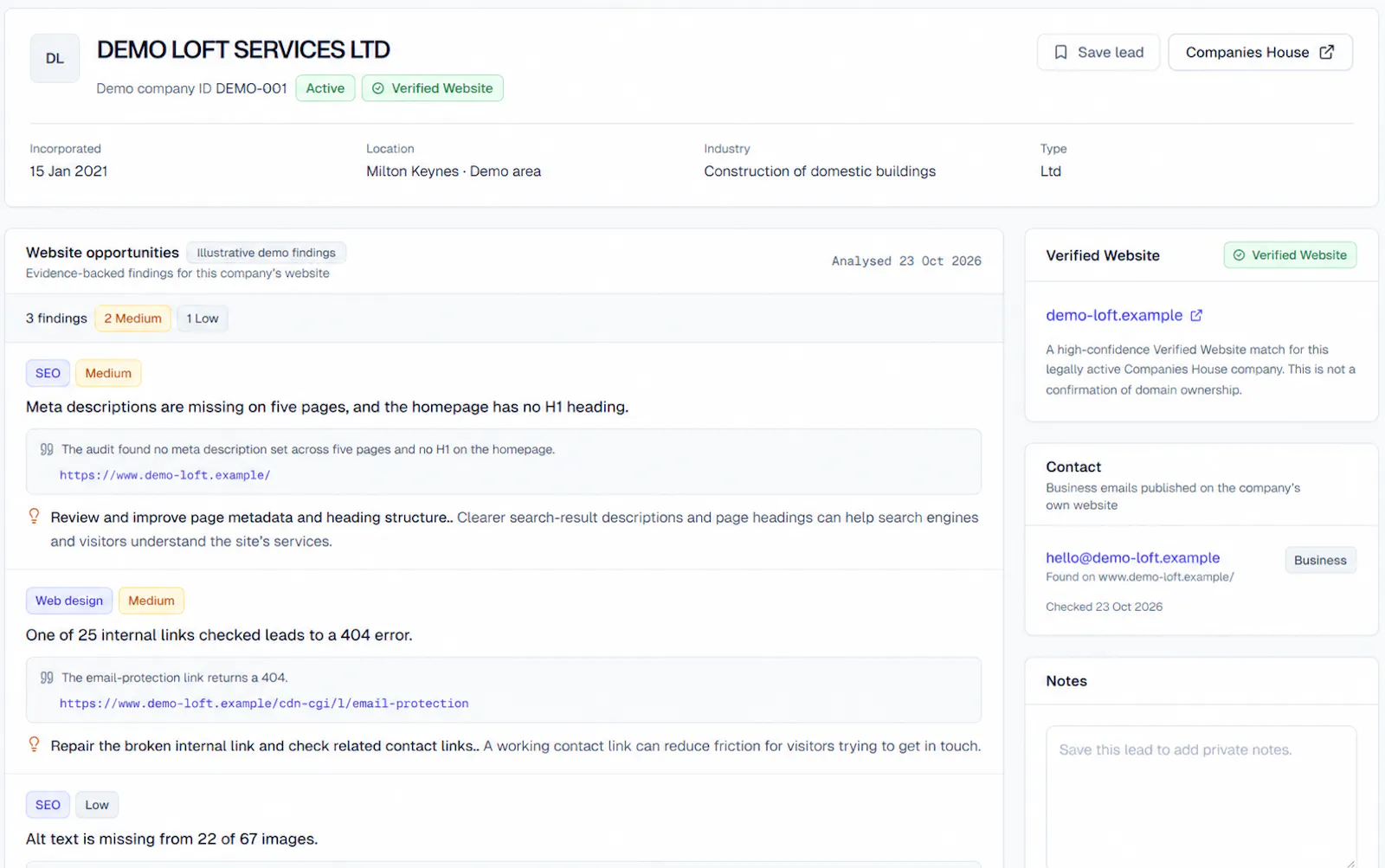
Task: Select the 1 Low severity chip
Action: click(203, 318)
